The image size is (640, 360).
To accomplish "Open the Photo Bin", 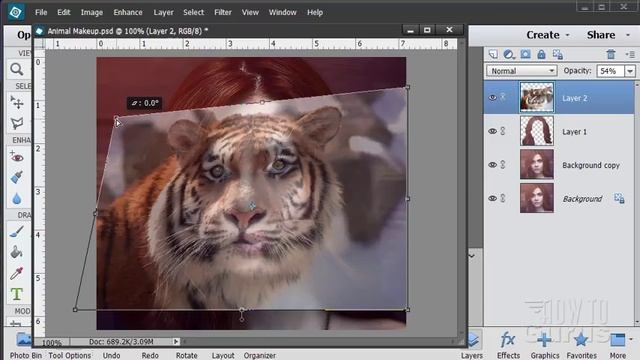I will coord(25,346).
